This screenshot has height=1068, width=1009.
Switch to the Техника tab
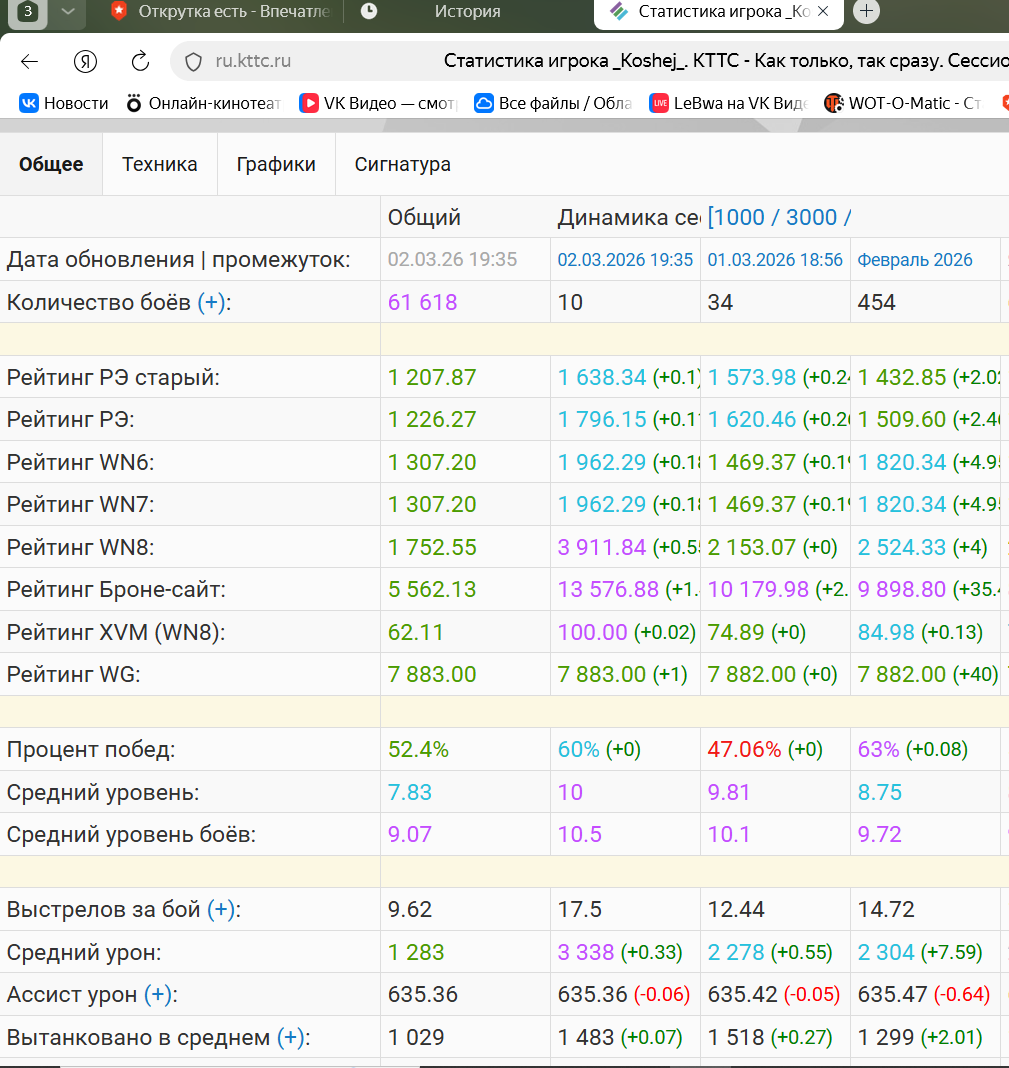point(159,164)
